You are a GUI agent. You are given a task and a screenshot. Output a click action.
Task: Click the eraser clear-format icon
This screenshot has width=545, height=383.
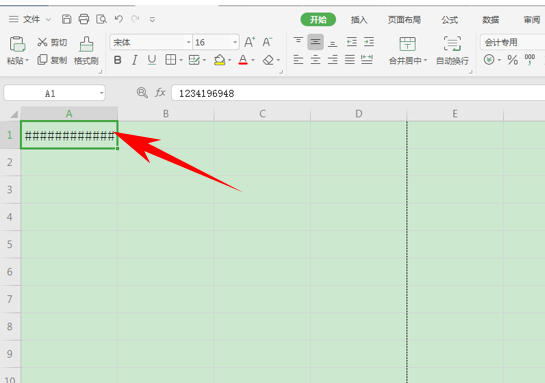[268, 60]
